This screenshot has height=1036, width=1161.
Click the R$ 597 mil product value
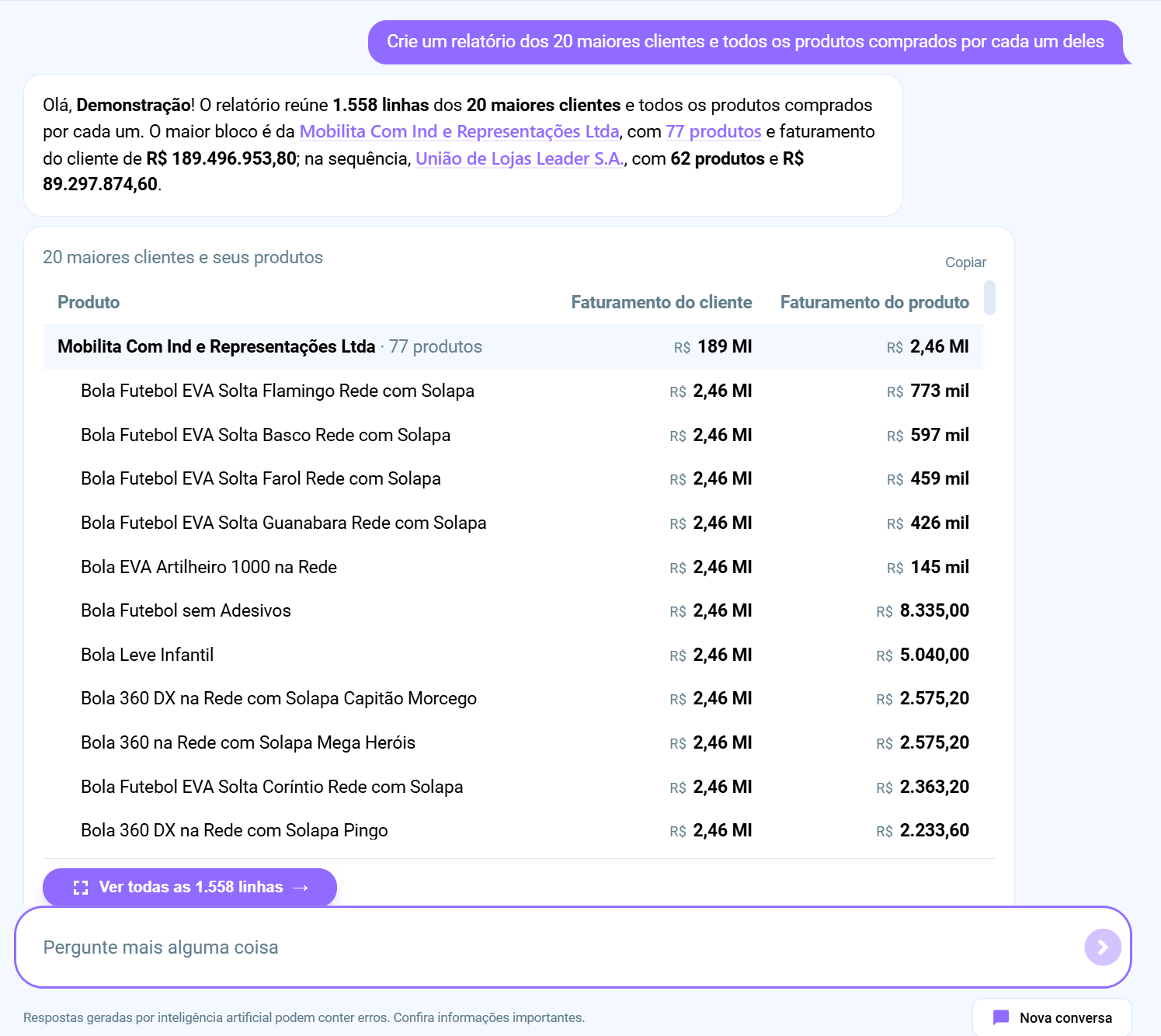928,435
